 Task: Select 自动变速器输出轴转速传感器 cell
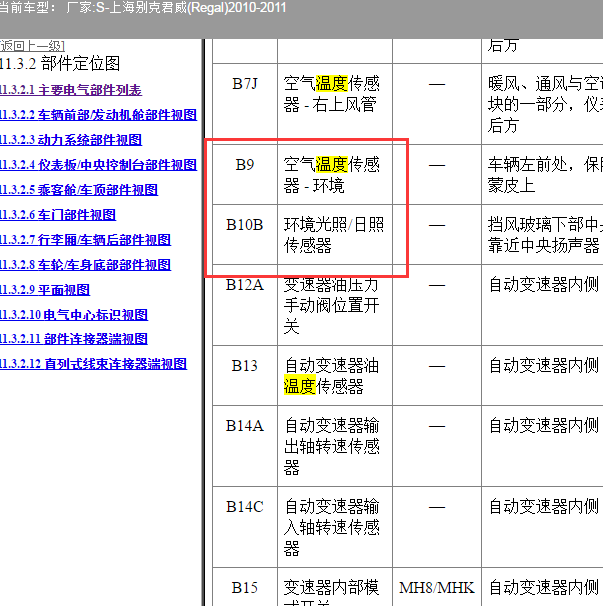(335, 446)
